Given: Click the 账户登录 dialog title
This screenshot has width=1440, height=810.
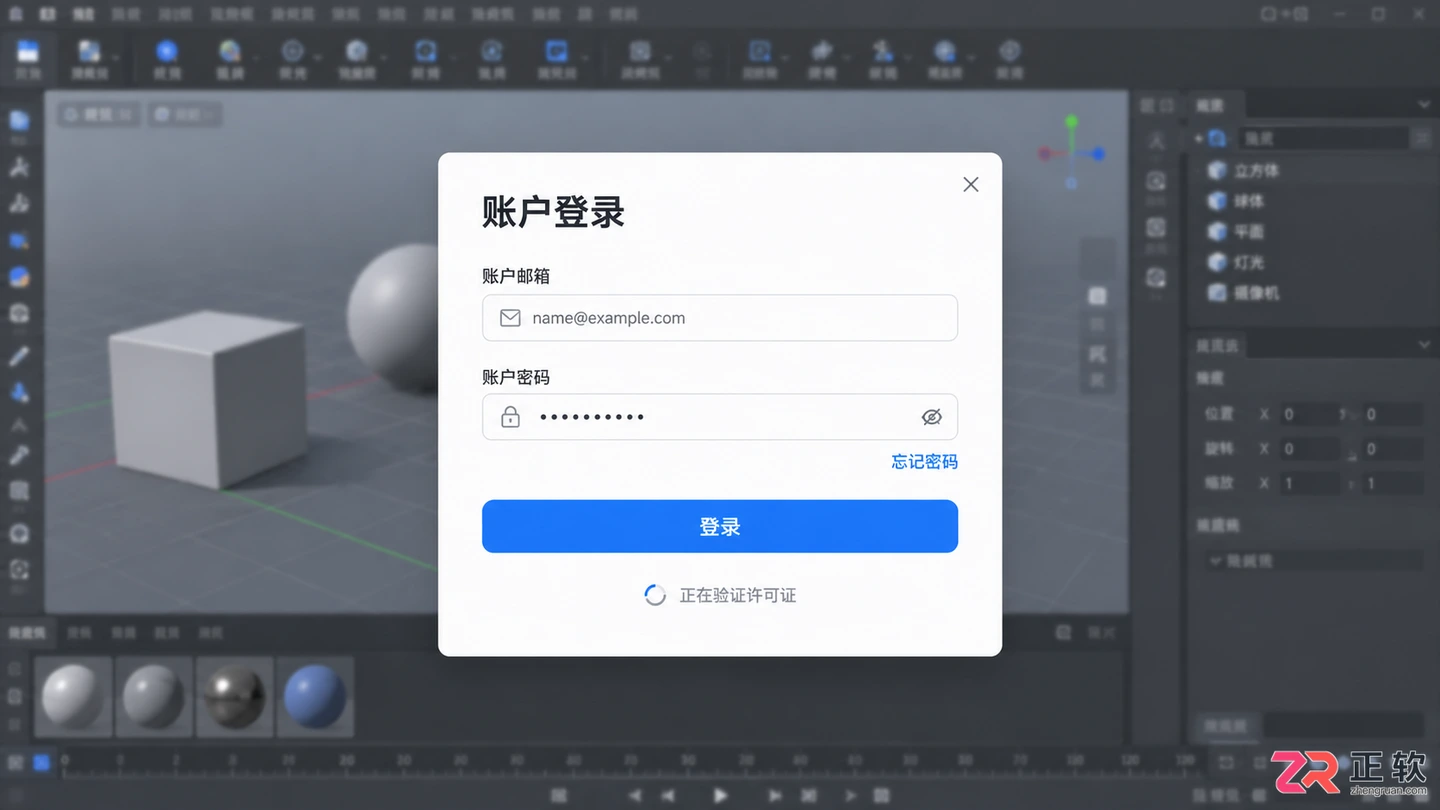Looking at the screenshot, I should coord(553,212).
